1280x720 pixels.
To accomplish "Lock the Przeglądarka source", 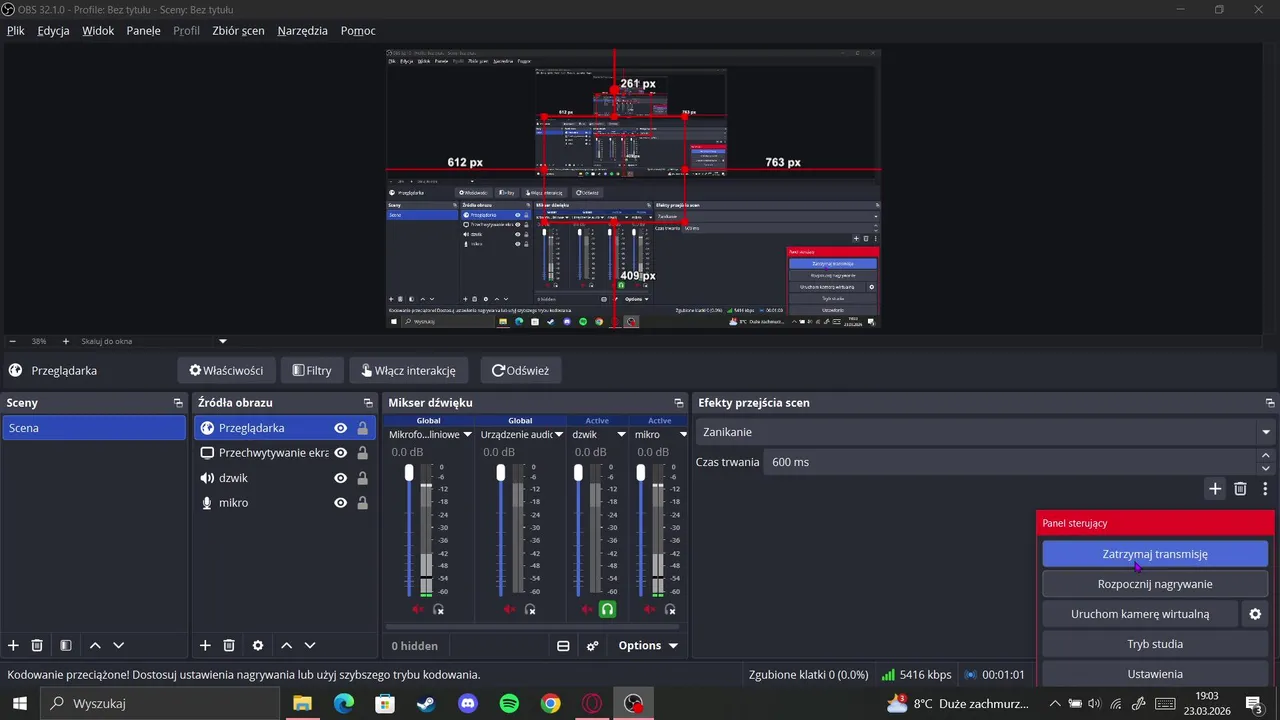I will [362, 428].
